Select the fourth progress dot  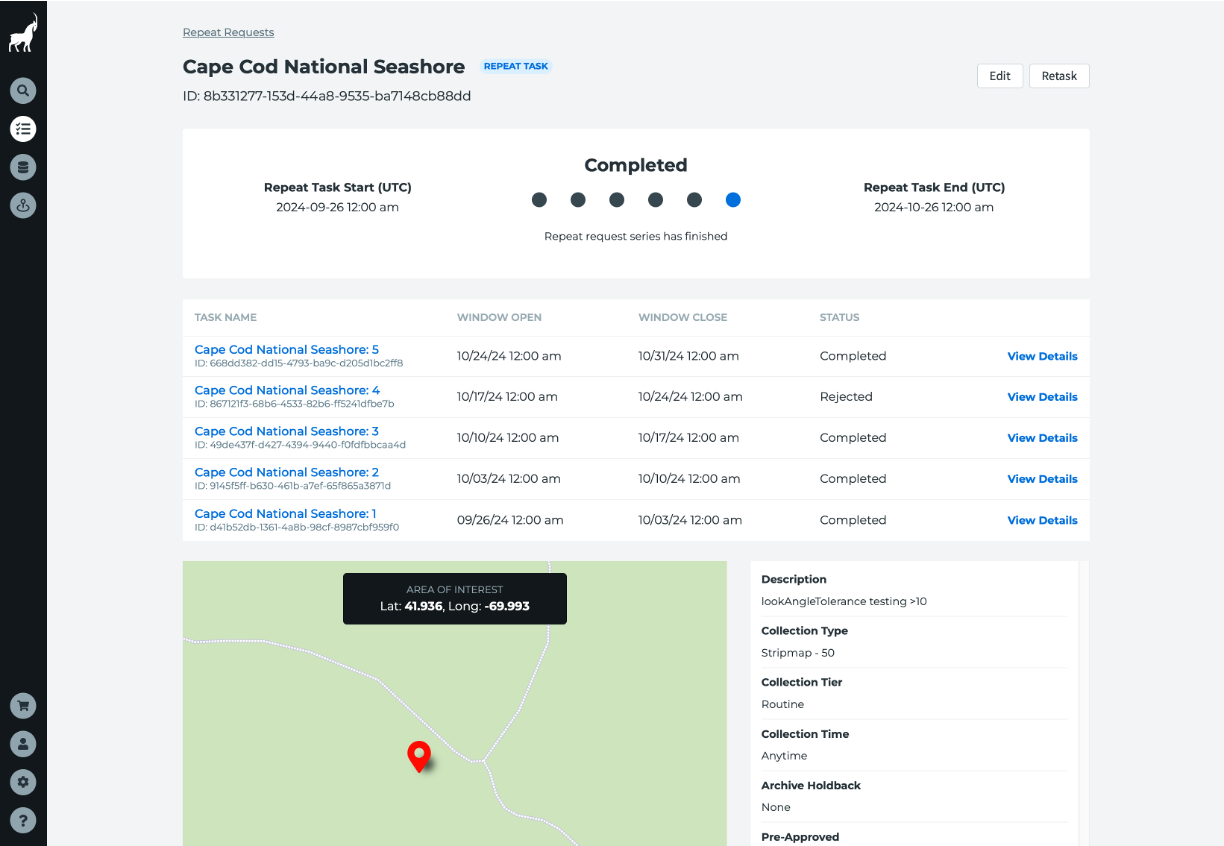pos(655,200)
